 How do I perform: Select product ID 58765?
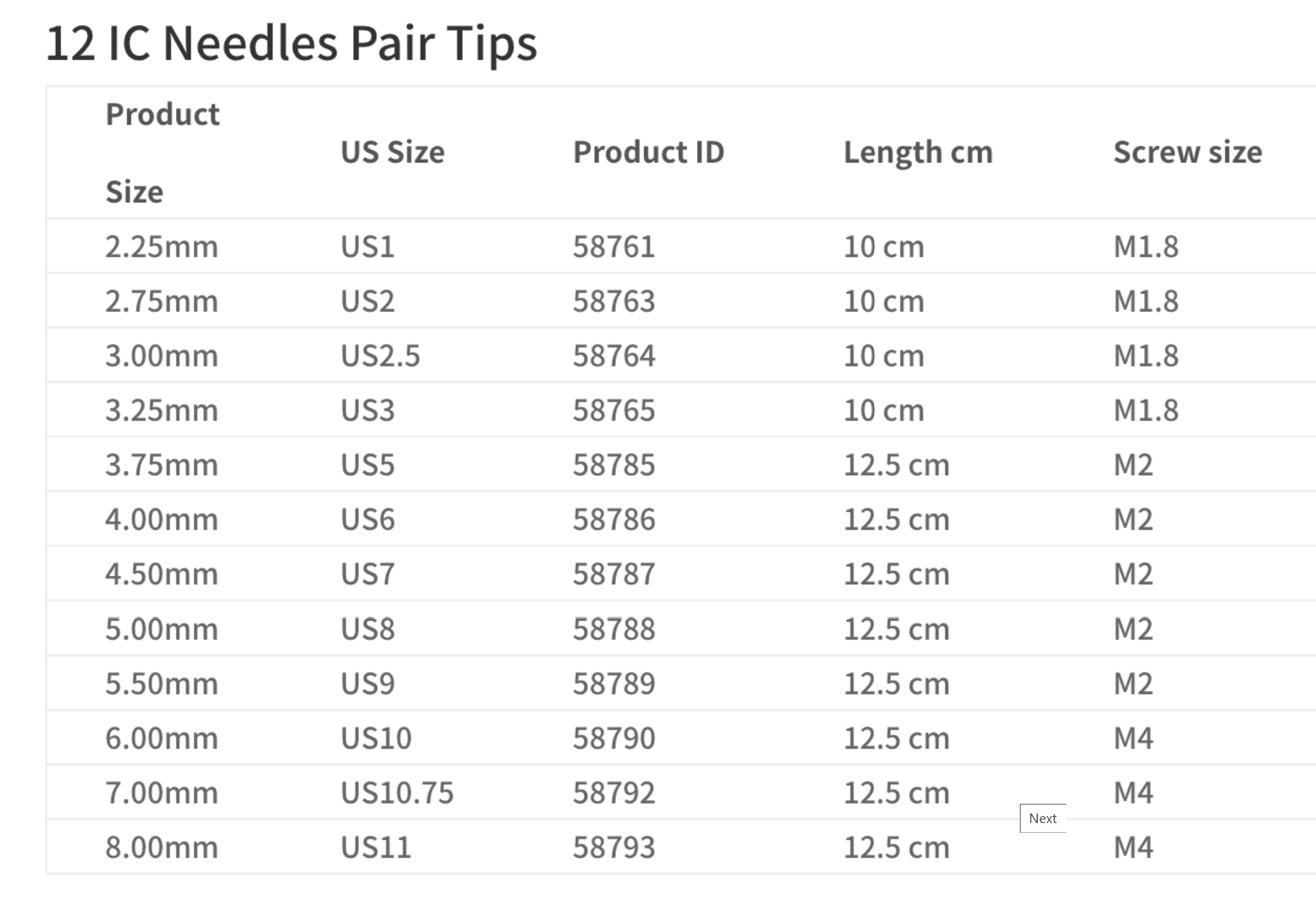613,410
